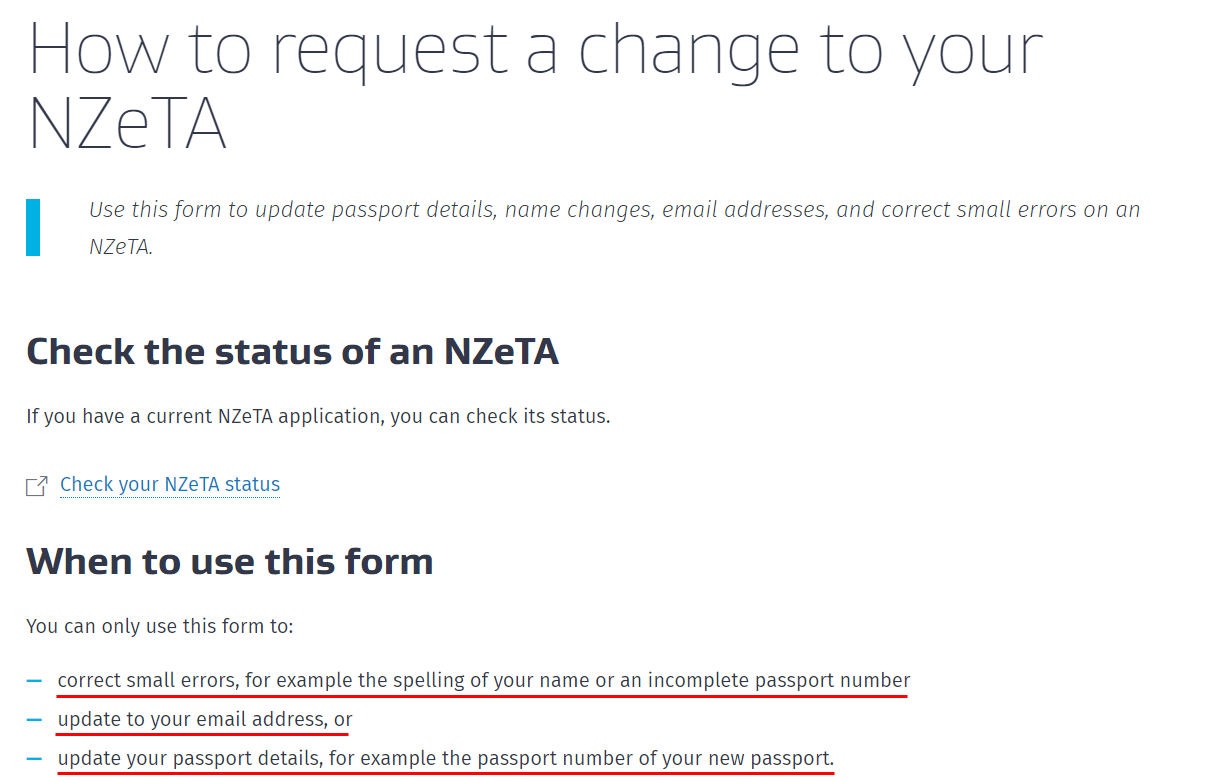Click 'You can only use this form to:' text
The image size is (1216, 781).
(160, 628)
